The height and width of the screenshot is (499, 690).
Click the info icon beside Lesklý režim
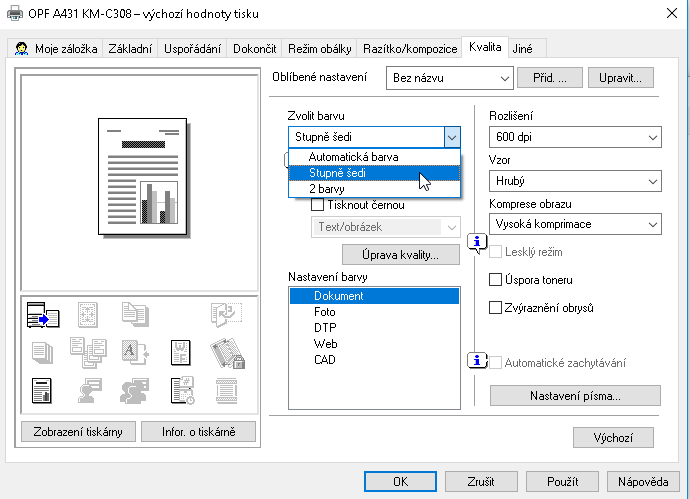click(x=478, y=242)
